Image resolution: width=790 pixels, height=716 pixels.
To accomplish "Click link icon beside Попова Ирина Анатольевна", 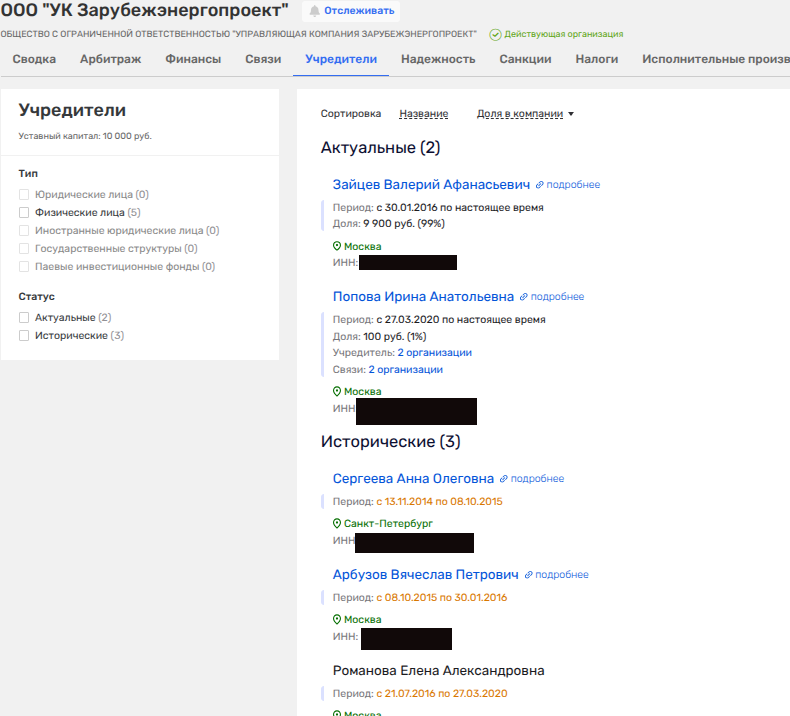I will 524,297.
